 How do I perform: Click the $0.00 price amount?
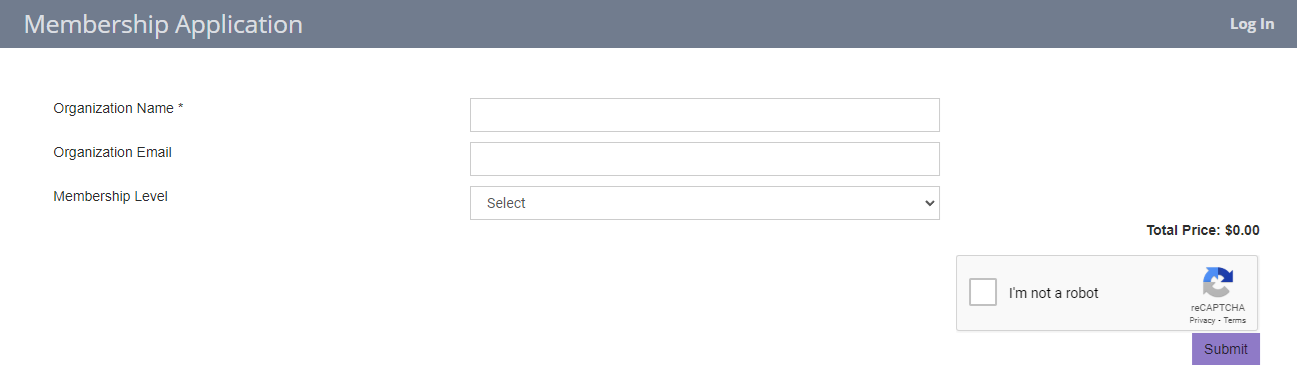1242,230
